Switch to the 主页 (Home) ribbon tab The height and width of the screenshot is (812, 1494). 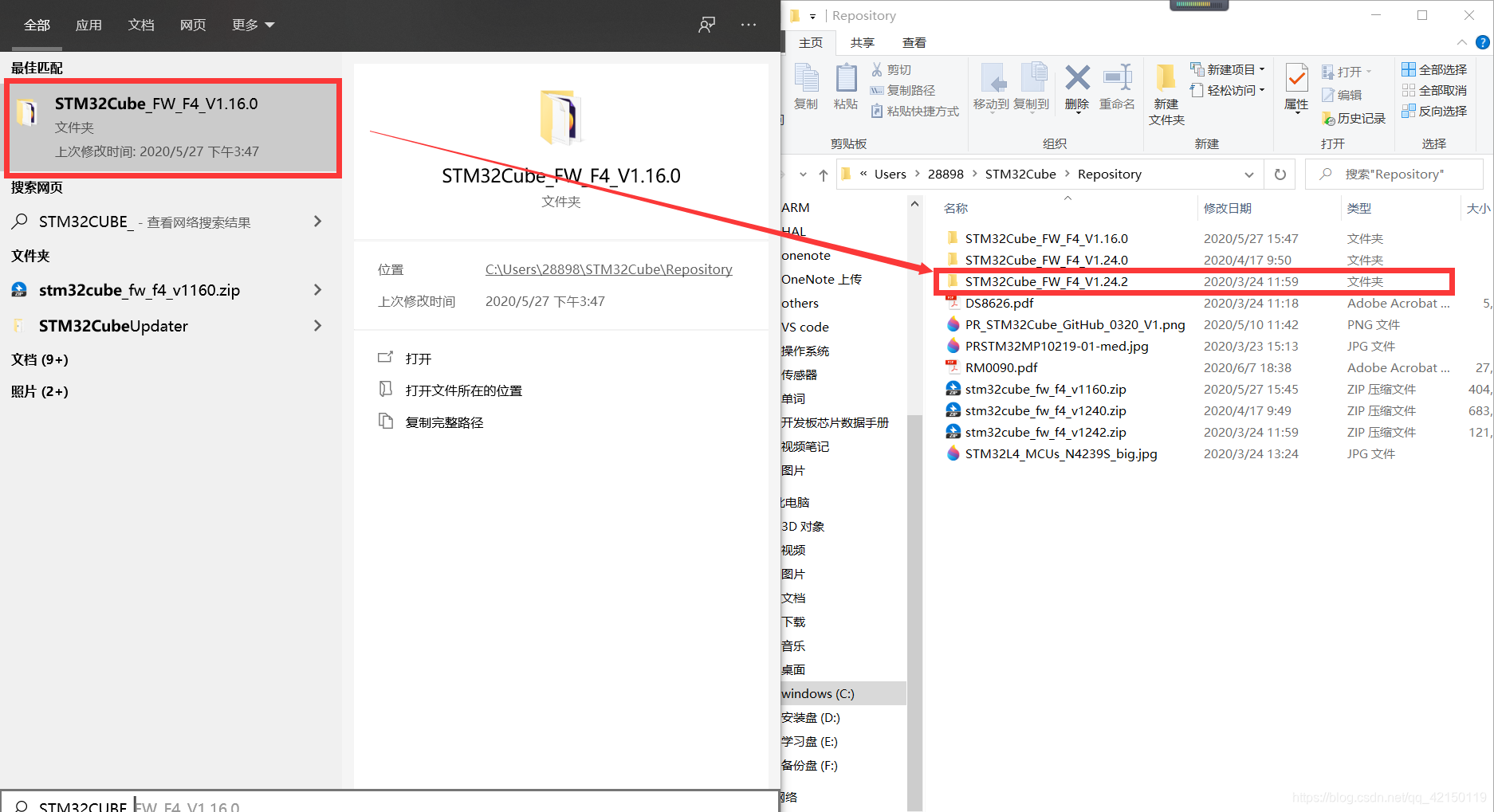click(811, 42)
